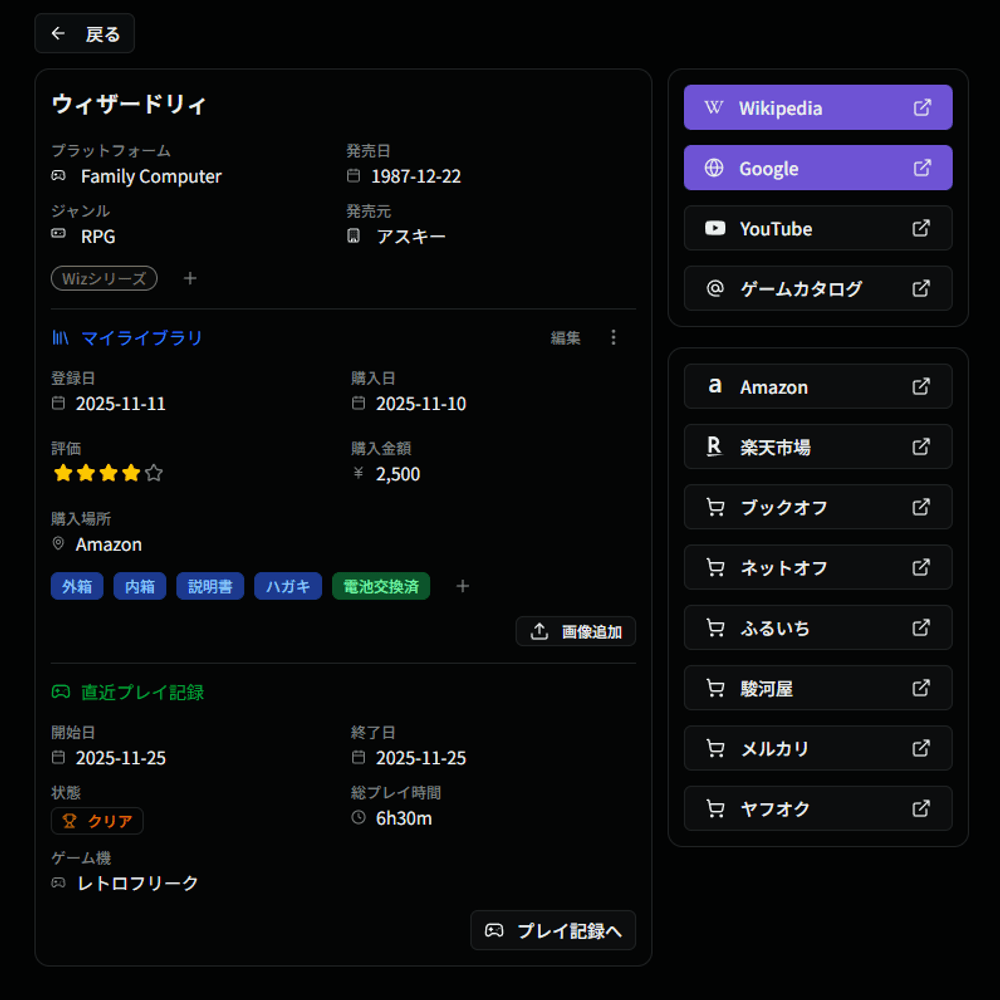The height and width of the screenshot is (1000, 1000).
Task: Open the ゲームカタログ link
Action: [x=818, y=289]
